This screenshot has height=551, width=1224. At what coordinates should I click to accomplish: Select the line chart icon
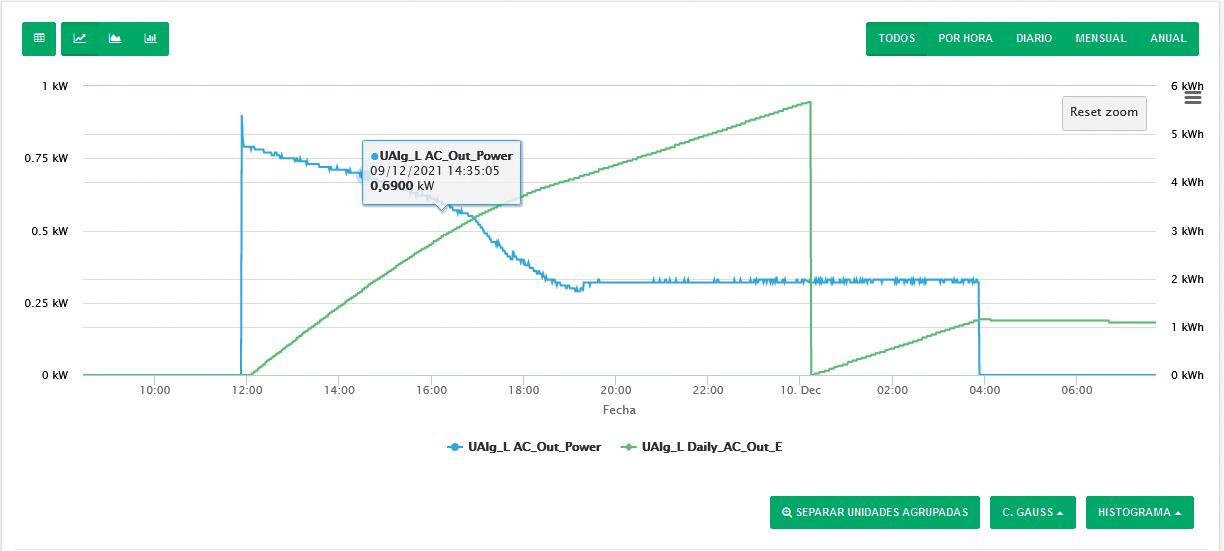[x=80, y=39]
